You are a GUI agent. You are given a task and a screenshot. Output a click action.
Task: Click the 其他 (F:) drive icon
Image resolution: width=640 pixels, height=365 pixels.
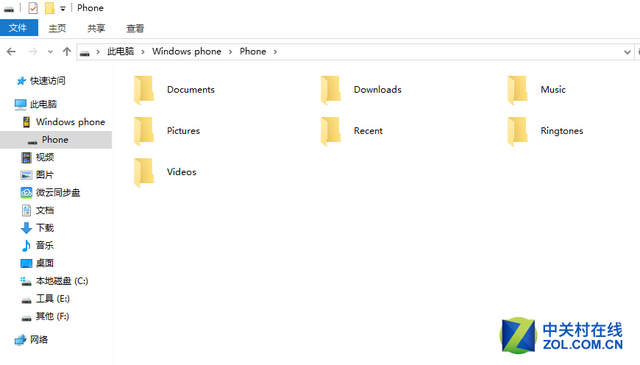point(26,318)
